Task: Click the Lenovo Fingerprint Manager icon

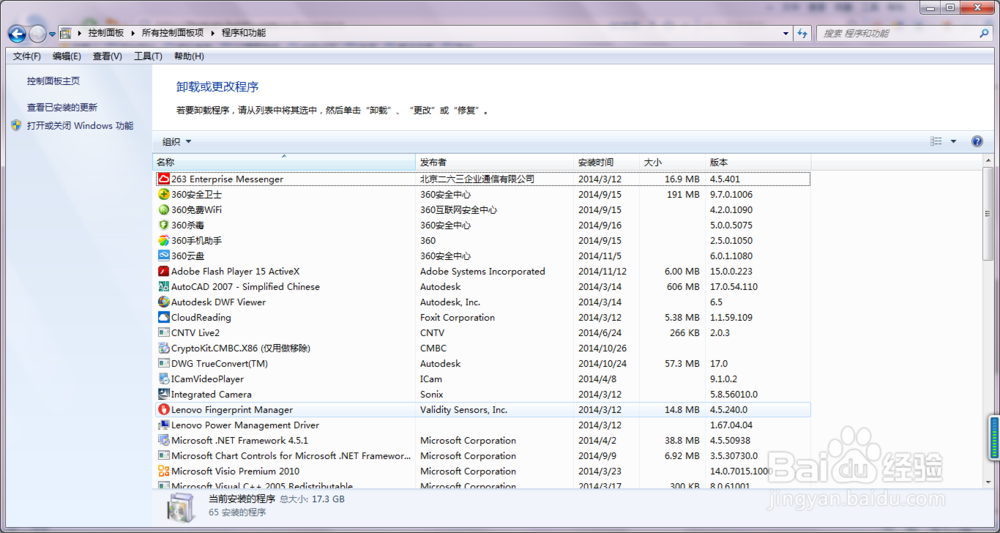Action: (x=163, y=409)
